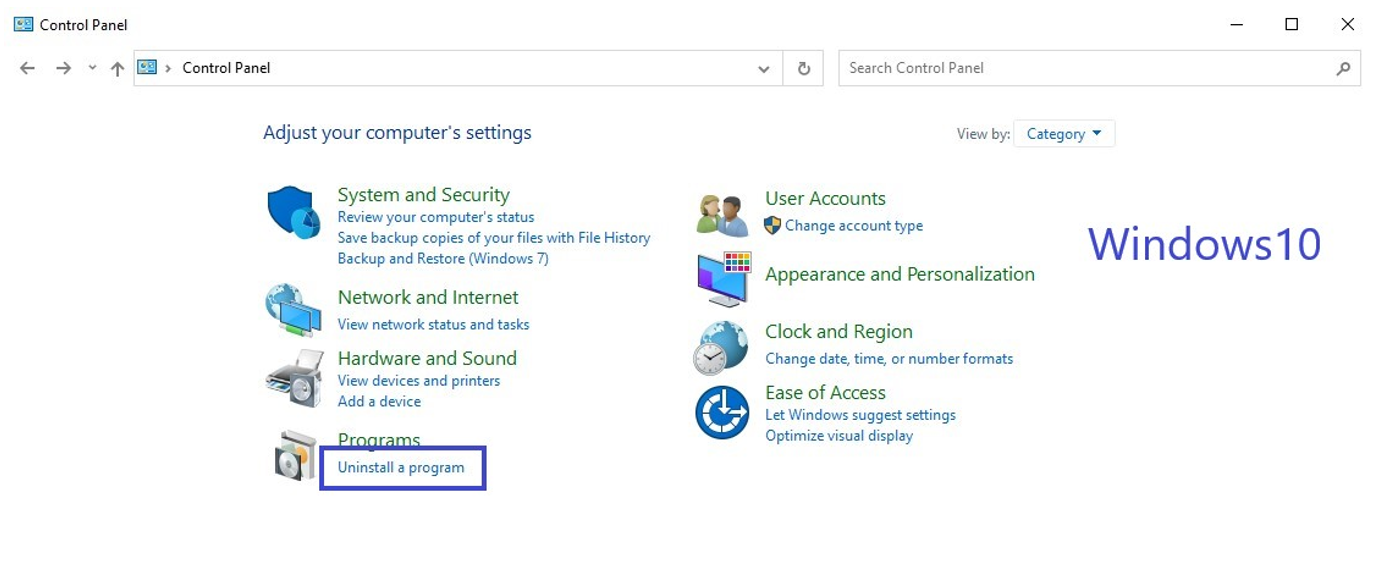
Task: Open Change account type link
Action: coord(853,226)
